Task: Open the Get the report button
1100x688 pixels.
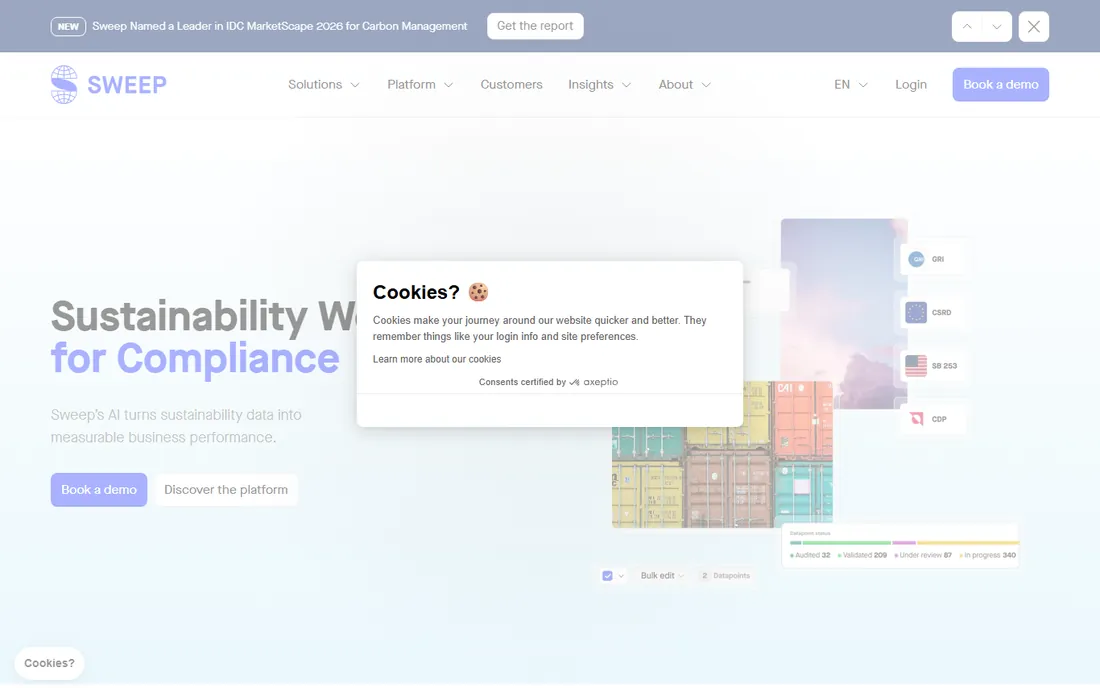Action: pyautogui.click(x=535, y=26)
